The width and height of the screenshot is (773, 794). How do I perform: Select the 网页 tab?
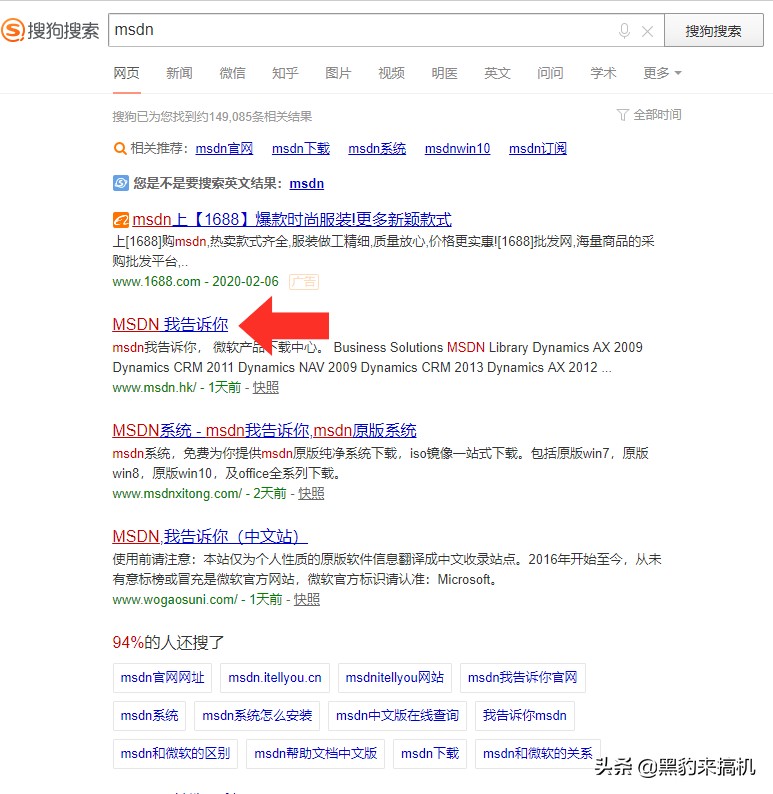(126, 73)
